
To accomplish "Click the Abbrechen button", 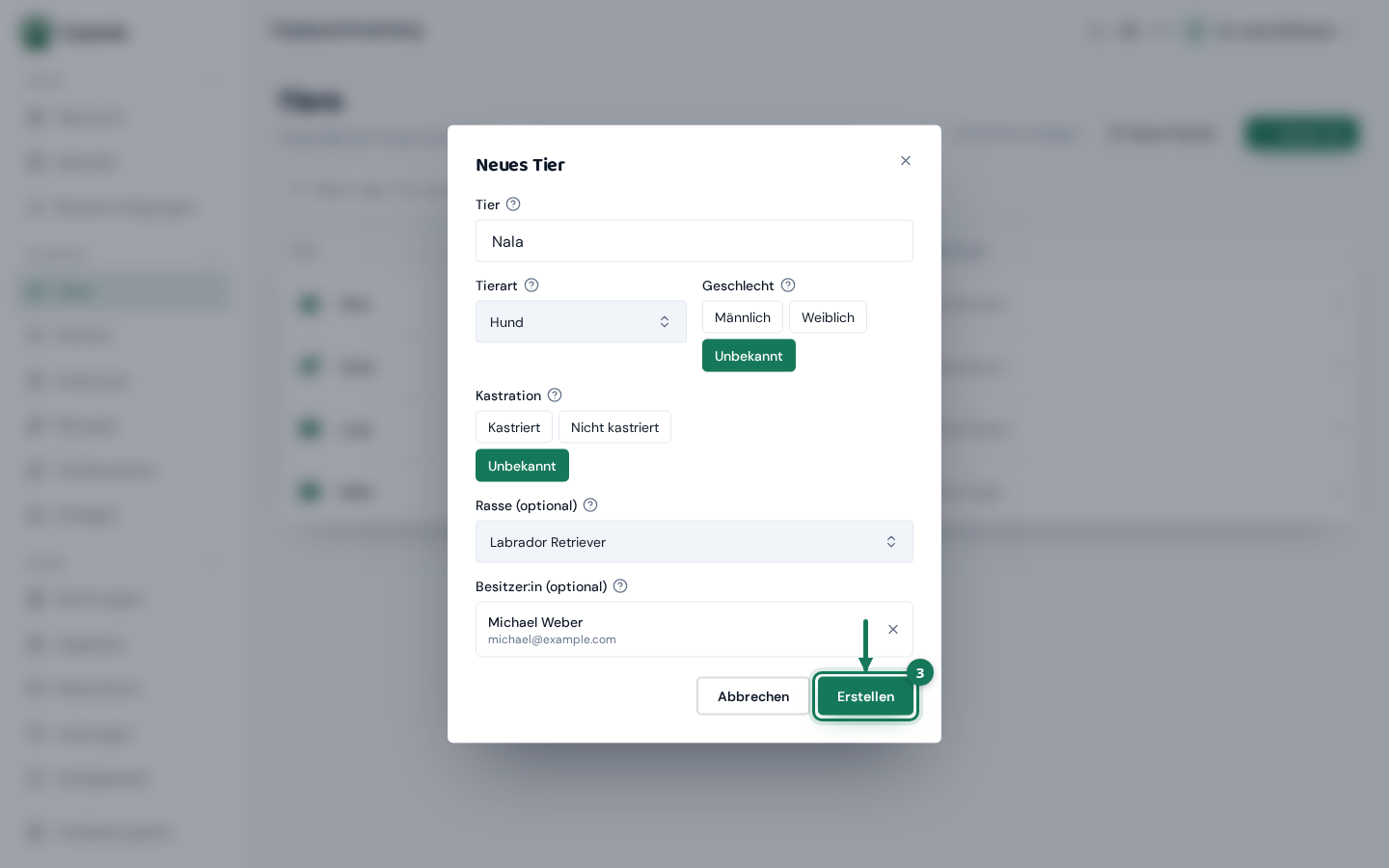I will click(x=753, y=696).
